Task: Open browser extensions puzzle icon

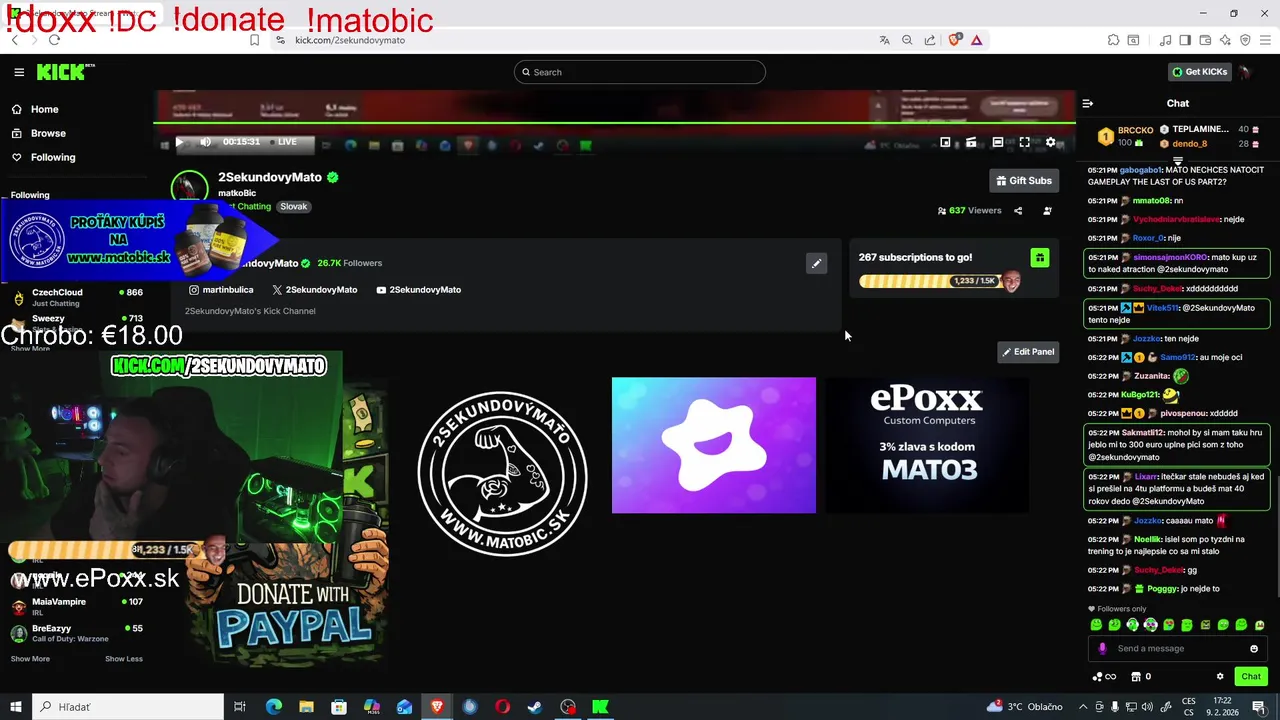Action: click(1113, 40)
